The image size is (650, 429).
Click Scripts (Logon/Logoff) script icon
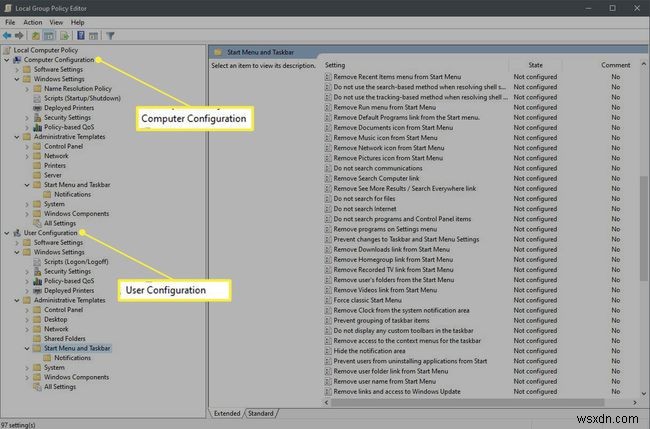click(x=37, y=262)
